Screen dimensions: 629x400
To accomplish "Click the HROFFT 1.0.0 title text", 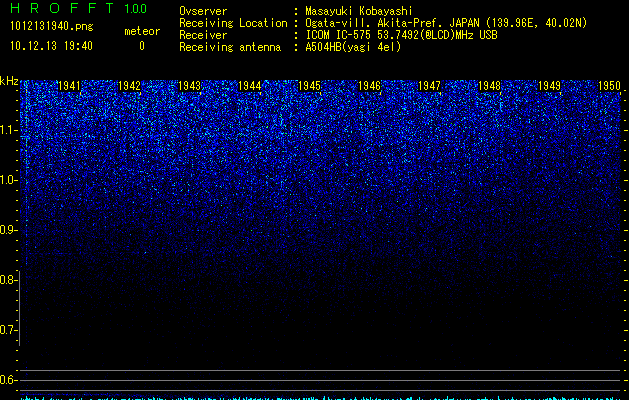I will point(78,8).
